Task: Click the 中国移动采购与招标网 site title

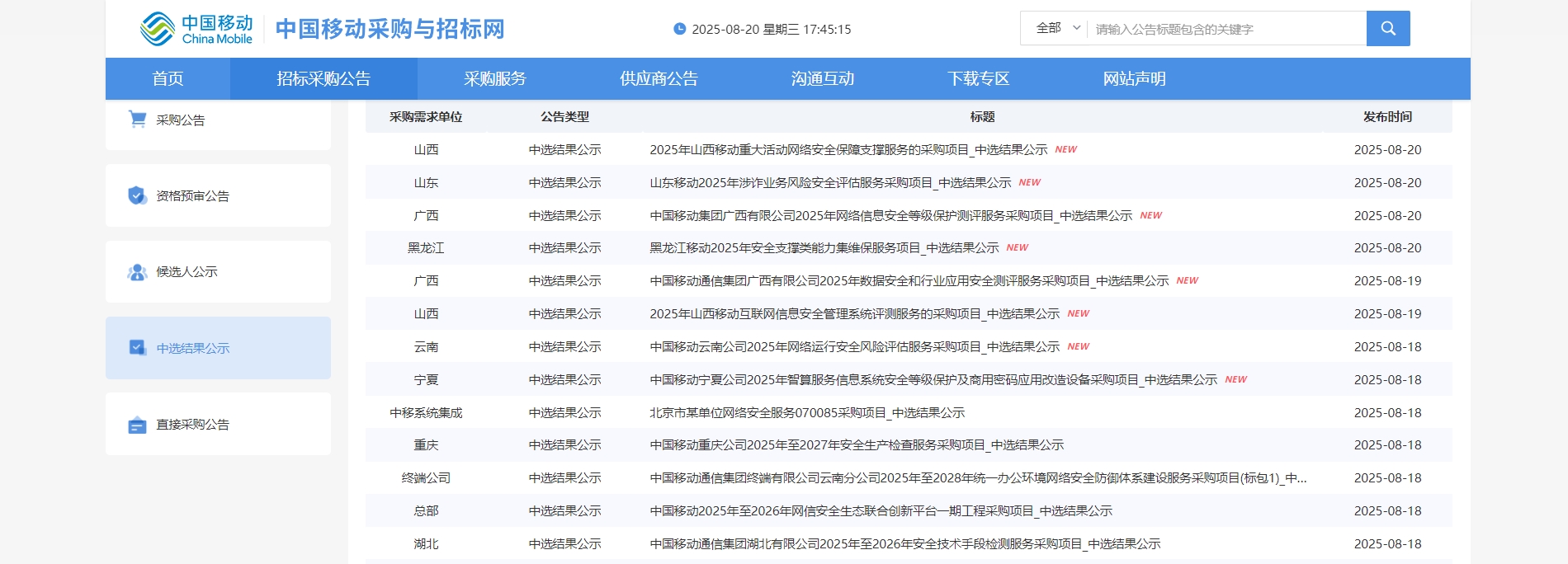Action: tap(390, 29)
